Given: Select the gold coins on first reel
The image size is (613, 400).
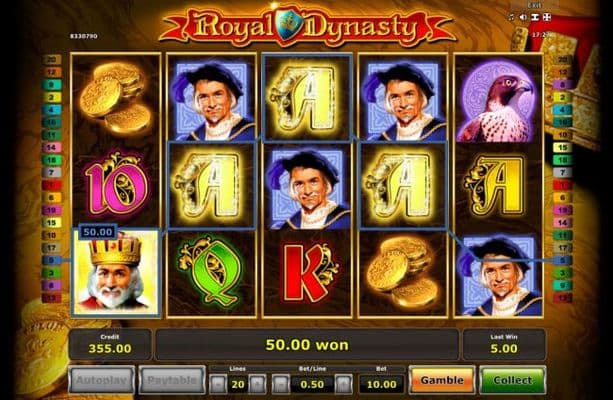Looking at the screenshot, I should [x=116, y=98].
